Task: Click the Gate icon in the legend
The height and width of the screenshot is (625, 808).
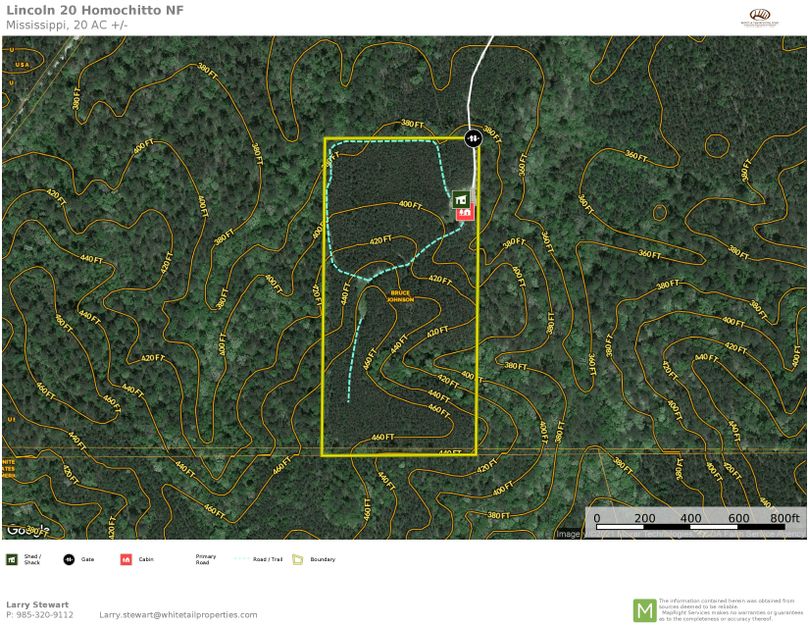Action: pos(69,559)
